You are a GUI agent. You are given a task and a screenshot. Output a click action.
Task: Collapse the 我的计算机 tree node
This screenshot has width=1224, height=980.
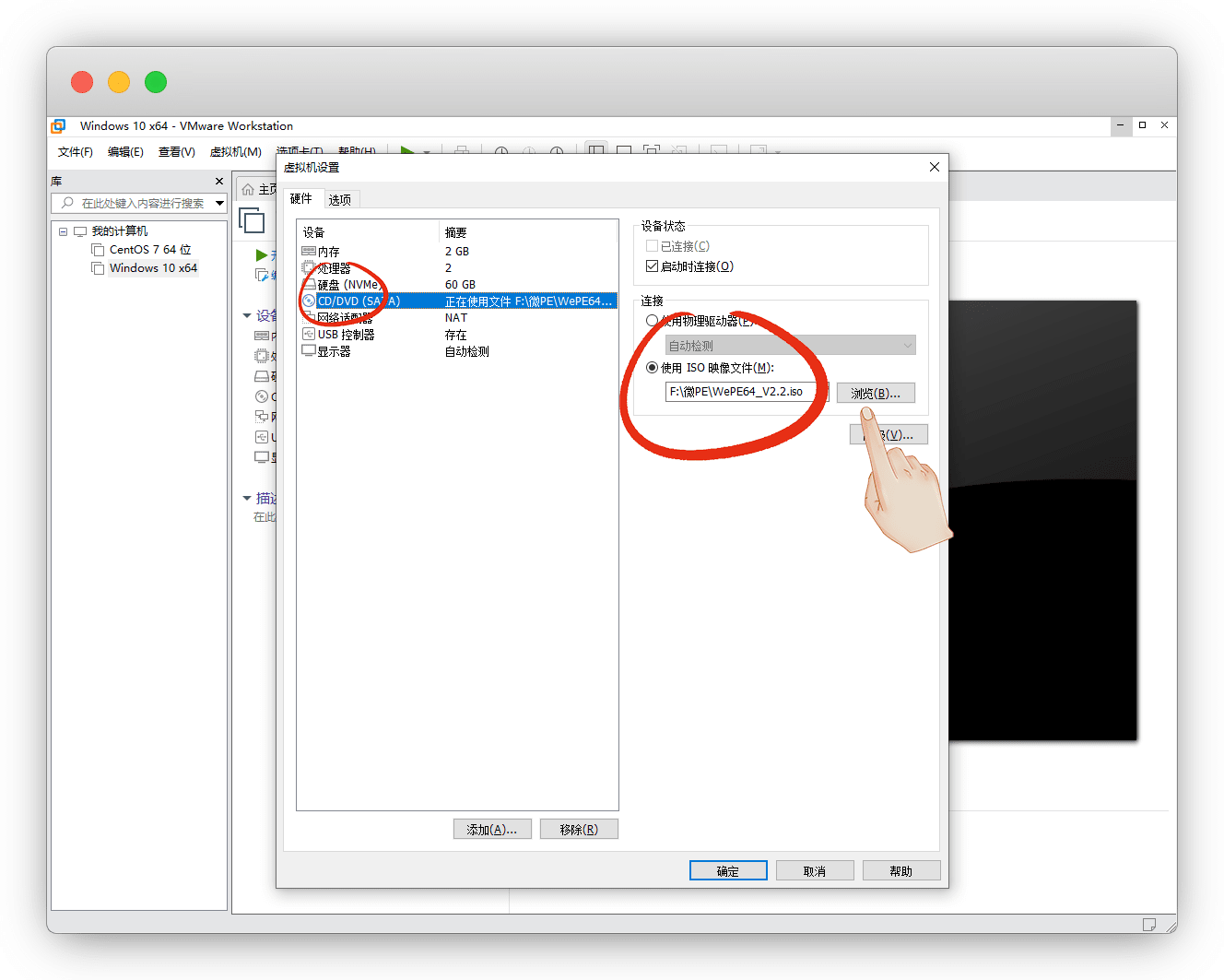tap(63, 231)
